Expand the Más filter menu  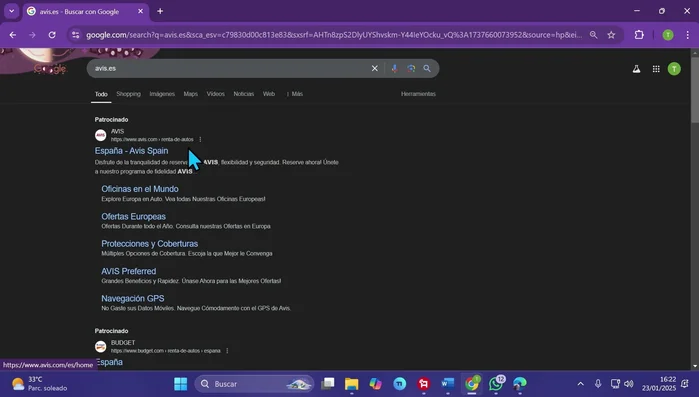[x=295, y=94]
